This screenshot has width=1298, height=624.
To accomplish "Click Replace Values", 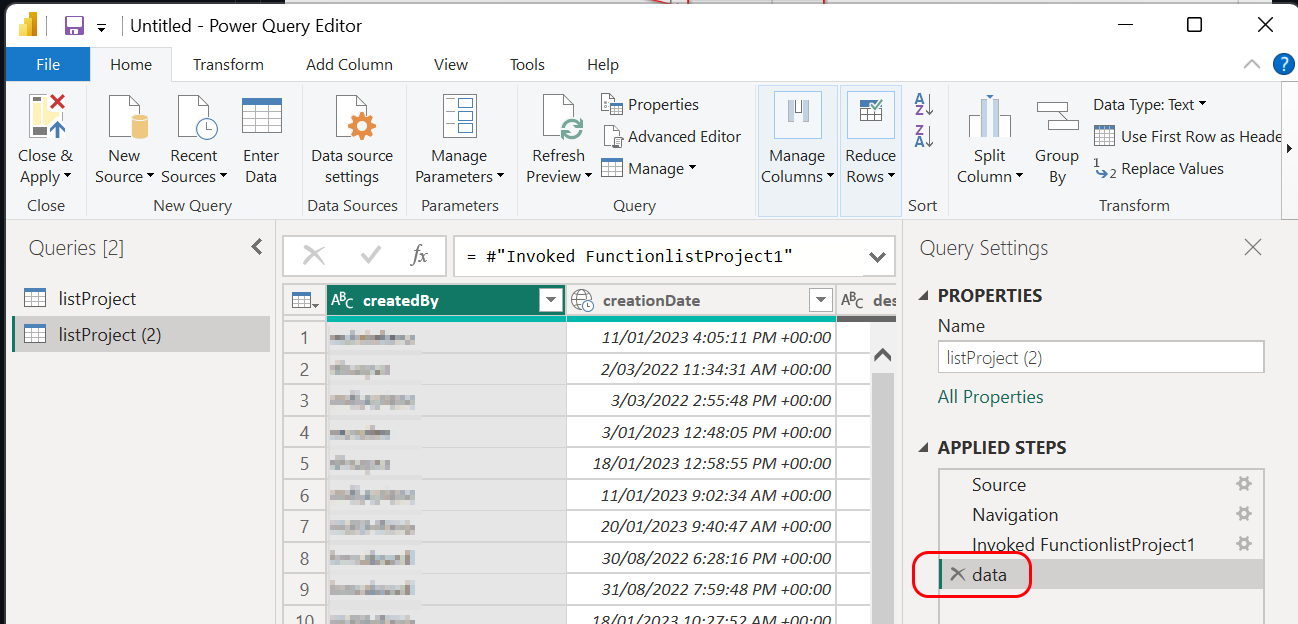I will click(x=1159, y=168).
